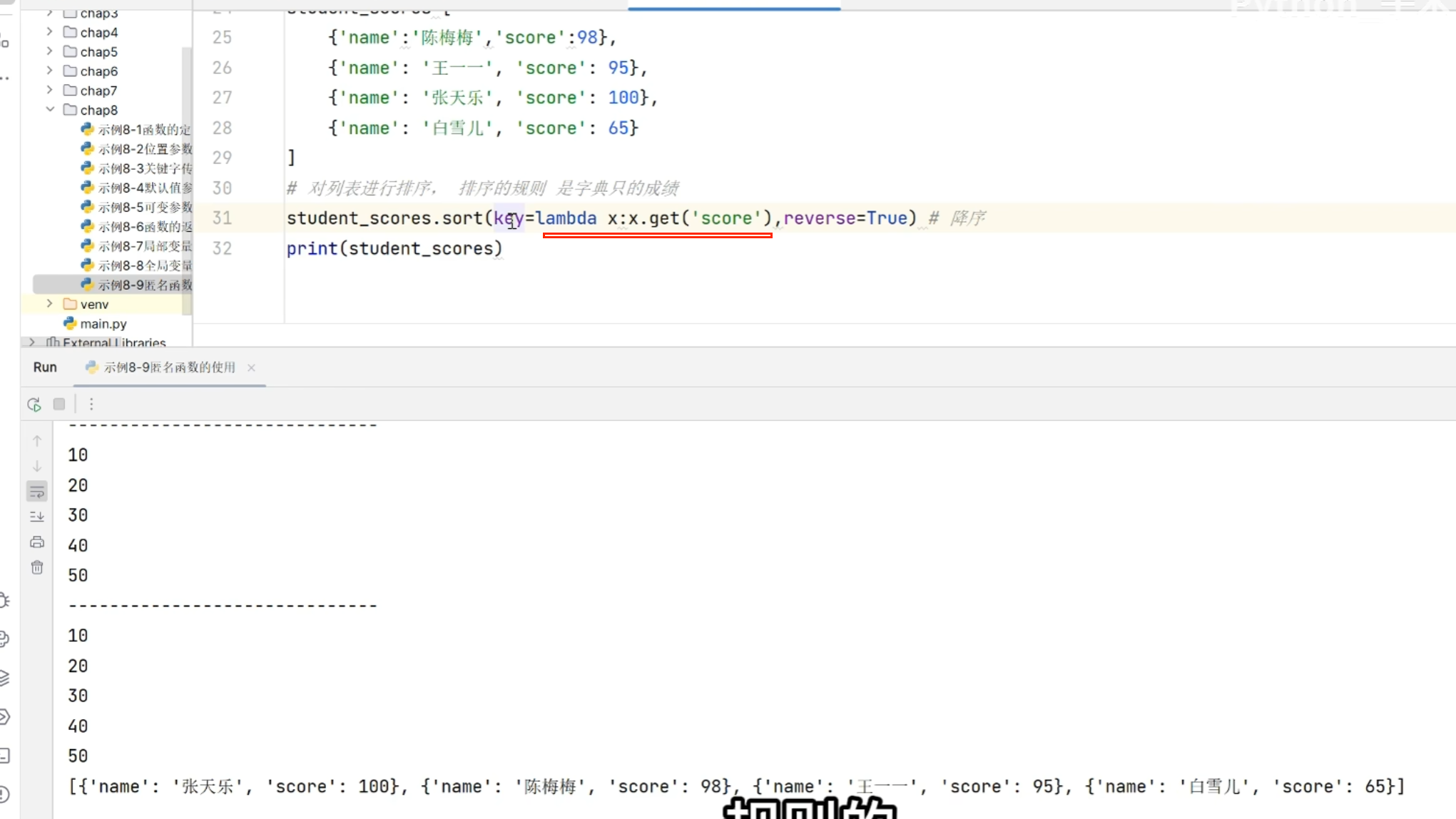1456x819 pixels.
Task: Open main.py in the project tree
Action: click(103, 324)
